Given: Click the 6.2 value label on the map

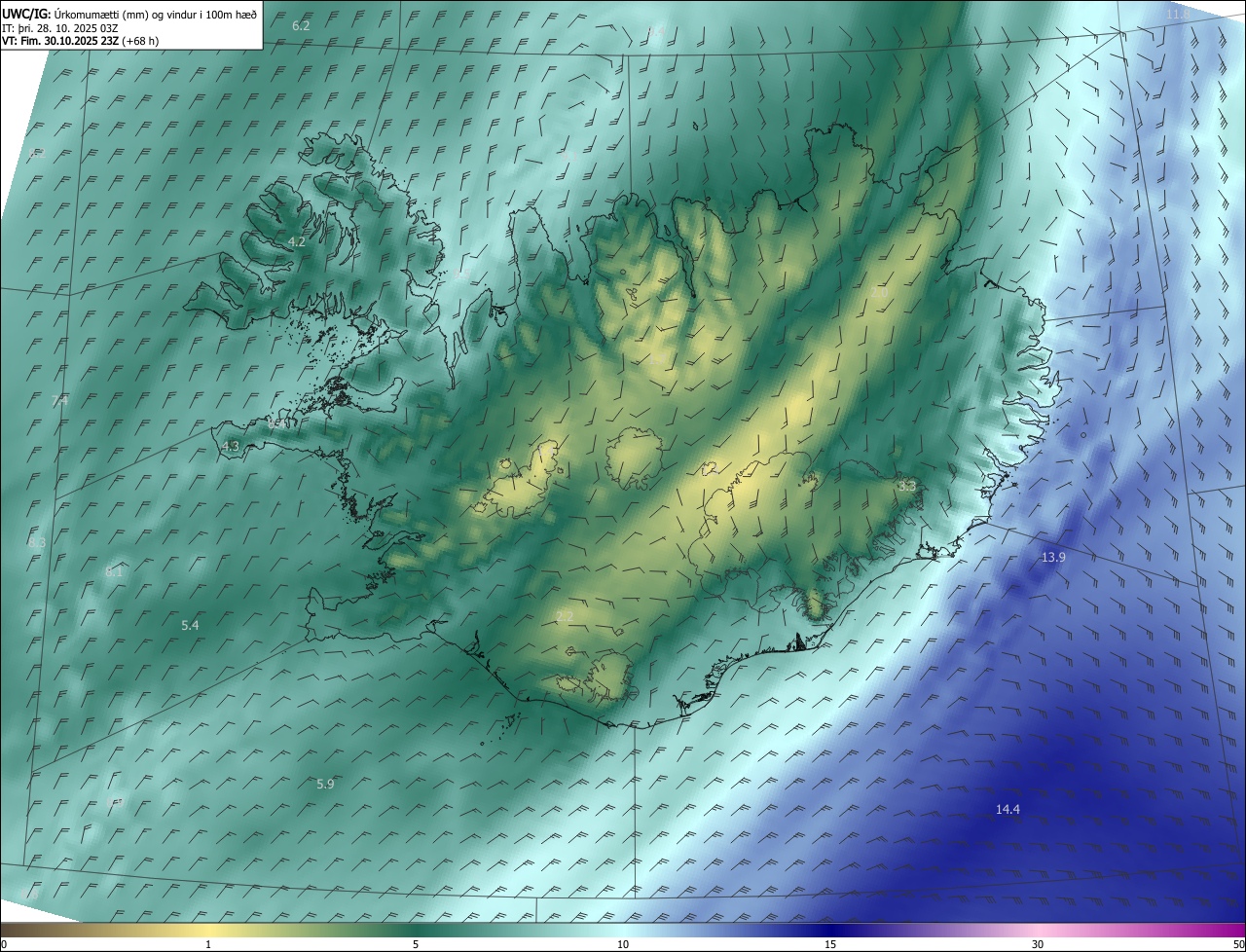Looking at the screenshot, I should pyautogui.click(x=301, y=25).
